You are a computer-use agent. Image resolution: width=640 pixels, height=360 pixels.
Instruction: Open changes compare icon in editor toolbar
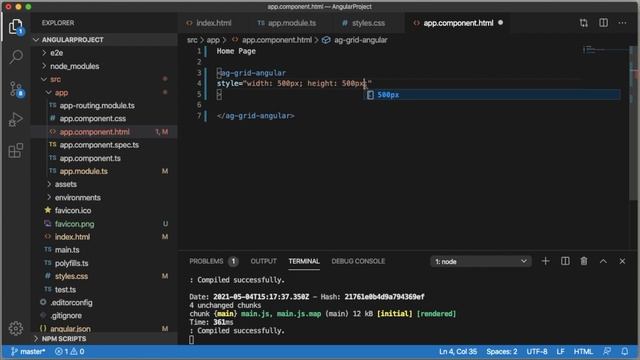point(584,23)
